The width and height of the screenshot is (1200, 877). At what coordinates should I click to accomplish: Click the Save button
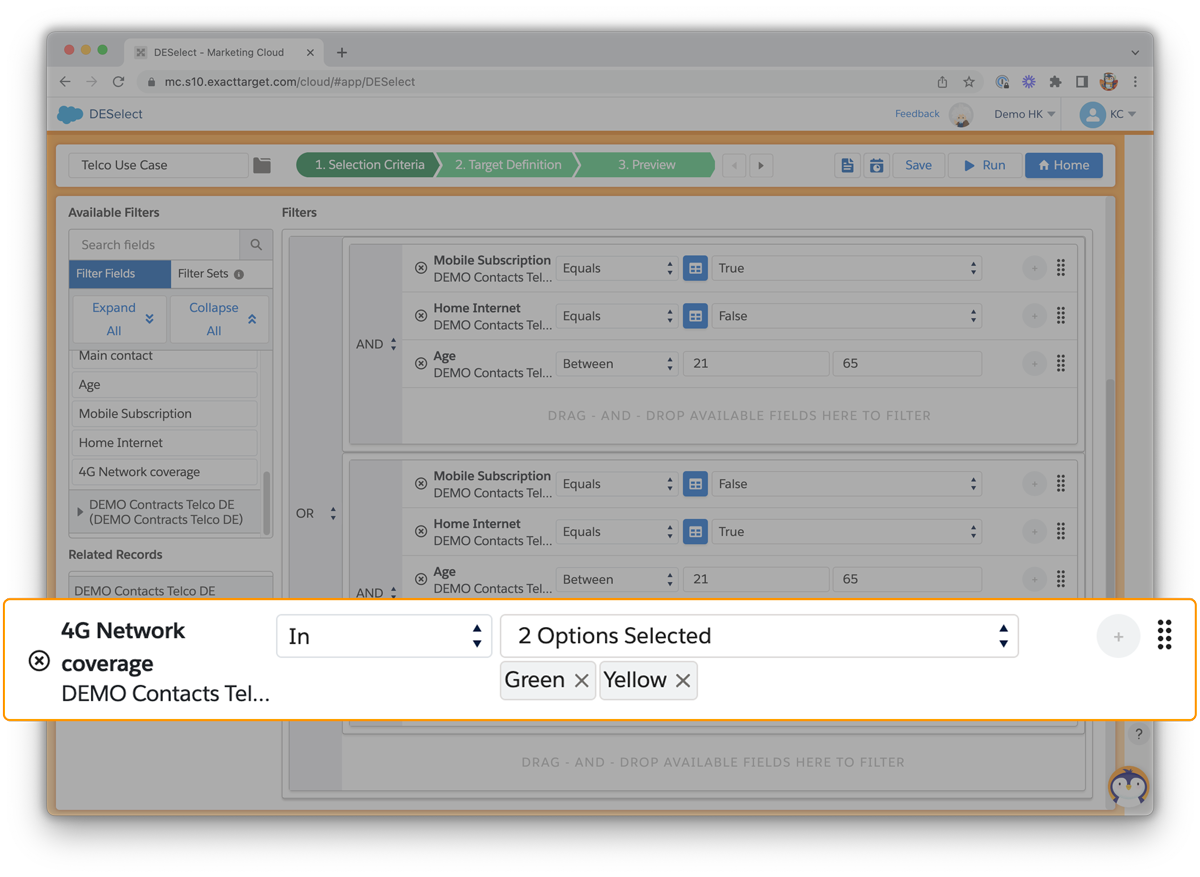[x=918, y=165]
